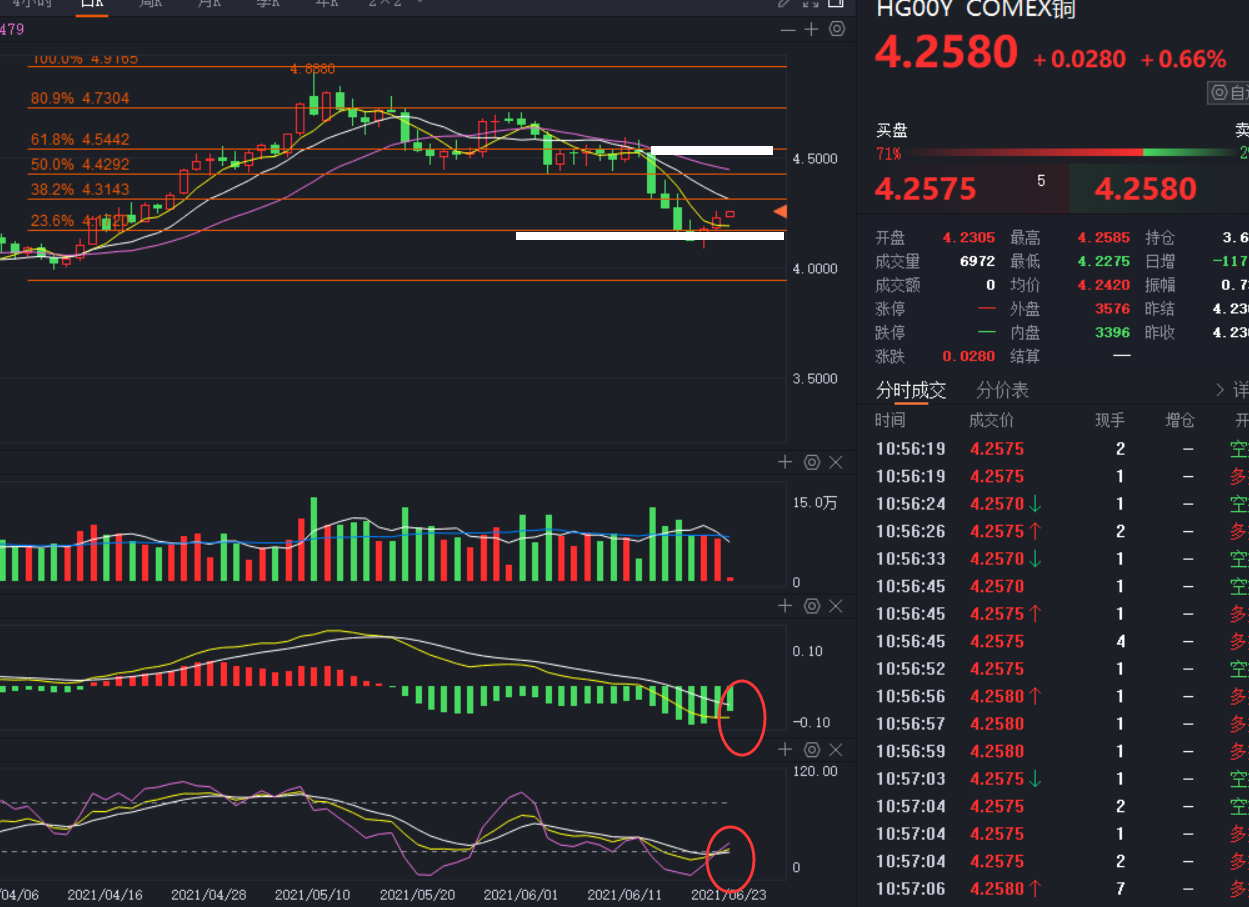Open the KDJ panel settings icon

[x=811, y=749]
